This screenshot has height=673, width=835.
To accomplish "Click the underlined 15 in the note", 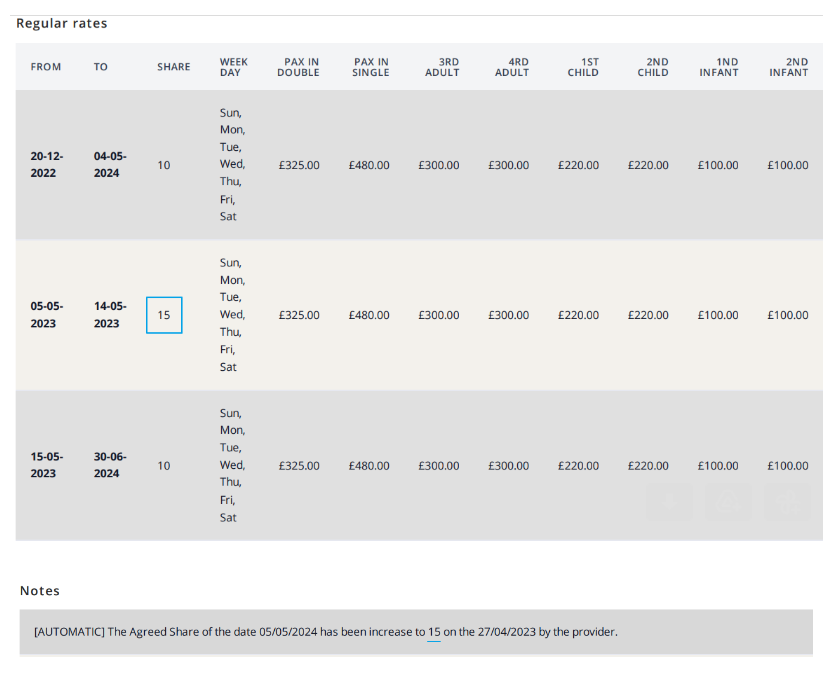I will click(x=434, y=633).
